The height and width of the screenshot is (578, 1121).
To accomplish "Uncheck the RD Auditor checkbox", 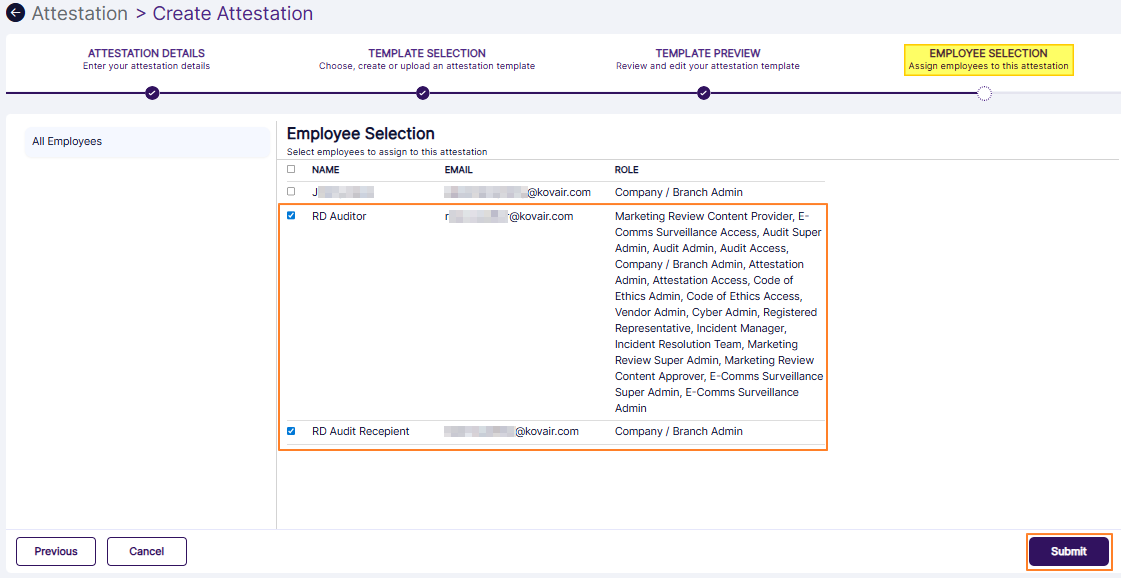I will 291,215.
